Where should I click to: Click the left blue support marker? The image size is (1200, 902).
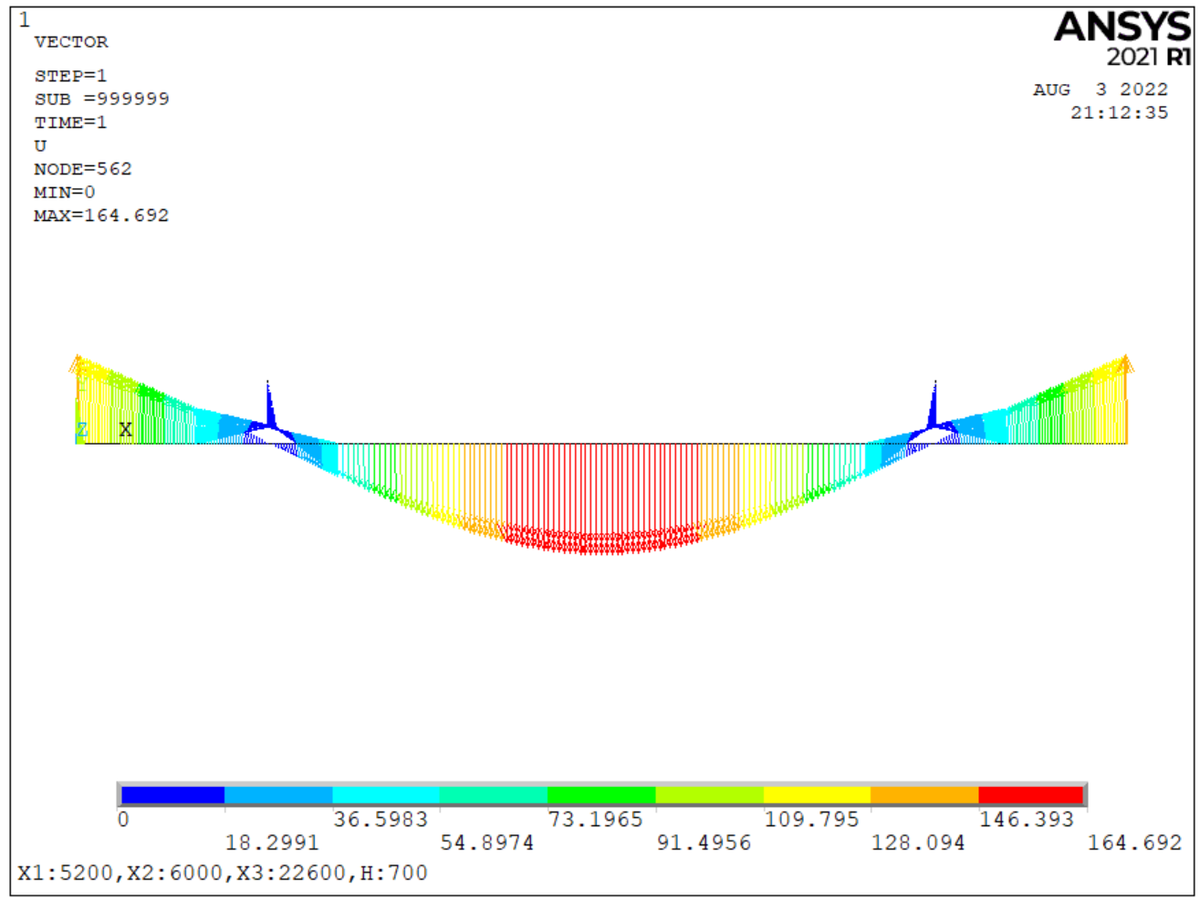pos(268,408)
